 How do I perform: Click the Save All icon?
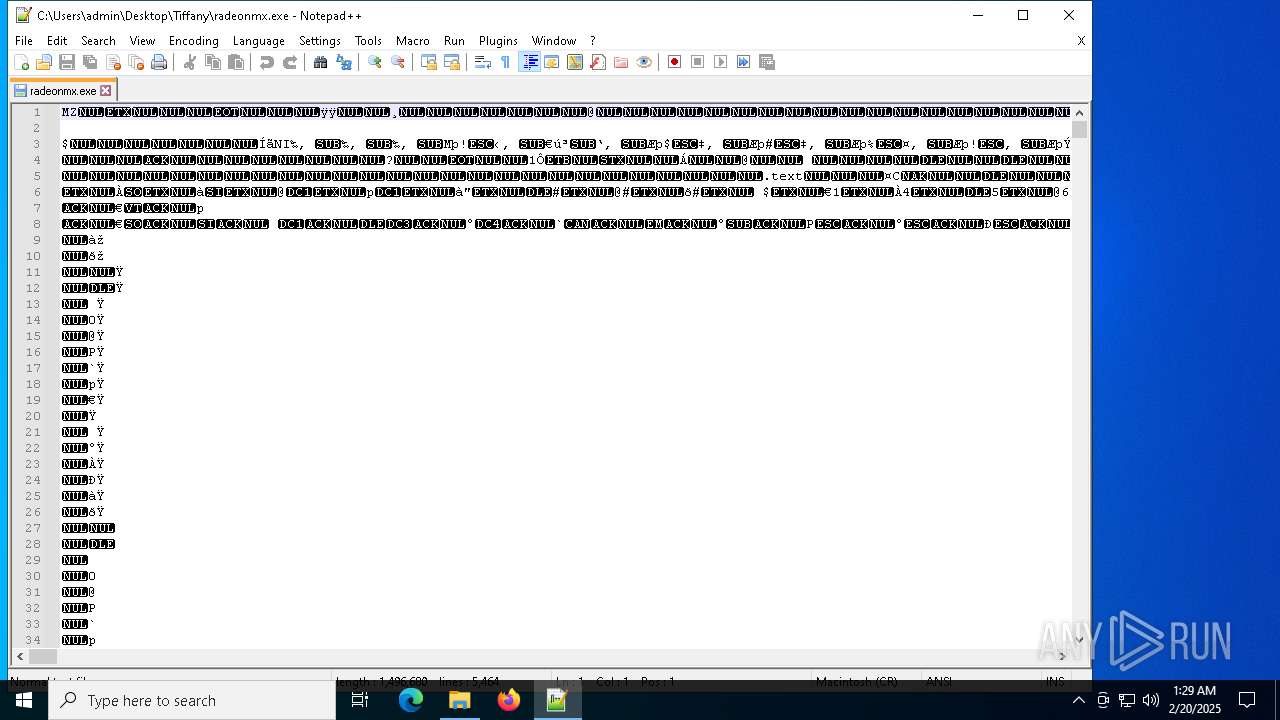90,62
